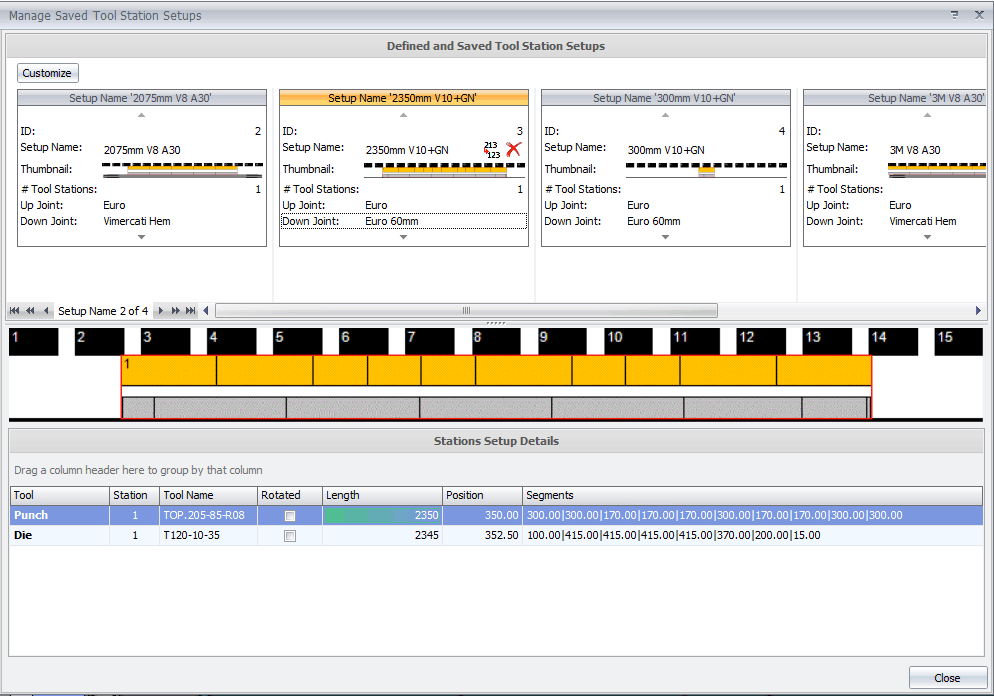The image size is (994, 696).
Task: Toggle Rotated checkbox for the Die row
Action: click(290, 536)
